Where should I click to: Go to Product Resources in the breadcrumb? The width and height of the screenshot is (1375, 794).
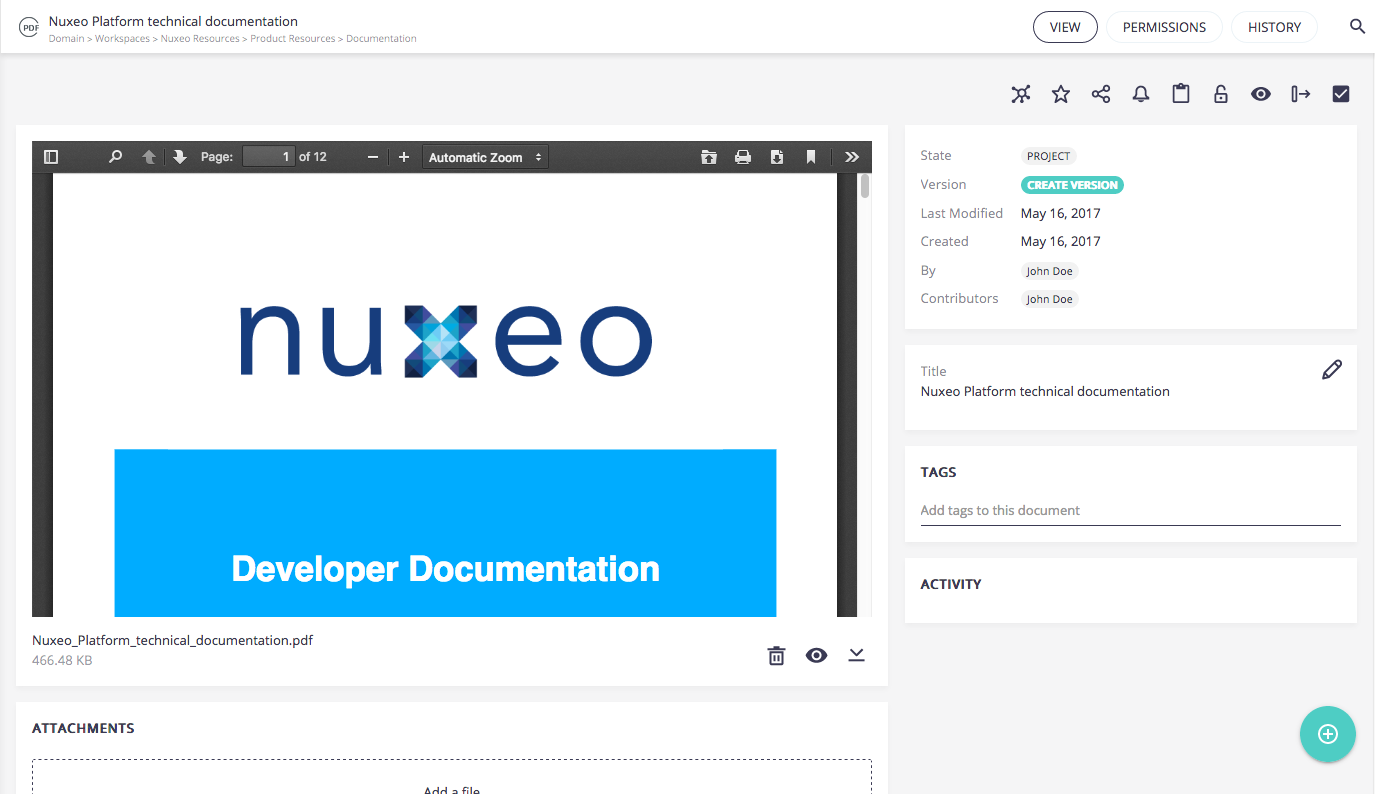(293, 39)
